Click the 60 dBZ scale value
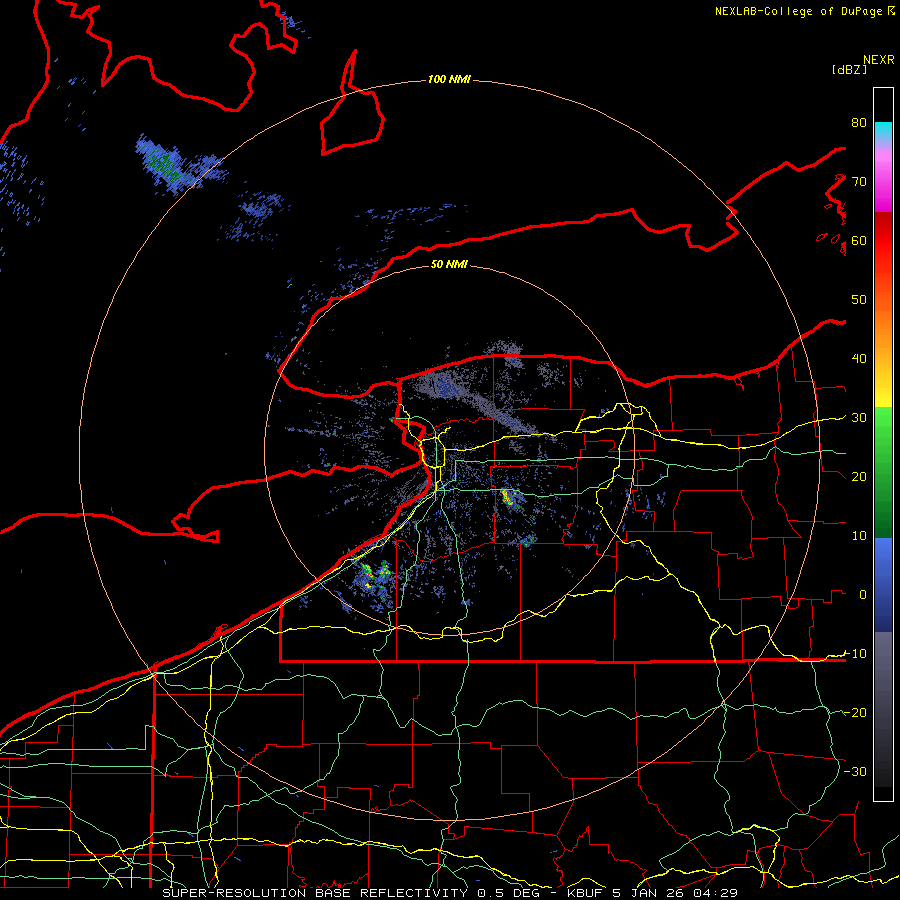 tap(859, 240)
